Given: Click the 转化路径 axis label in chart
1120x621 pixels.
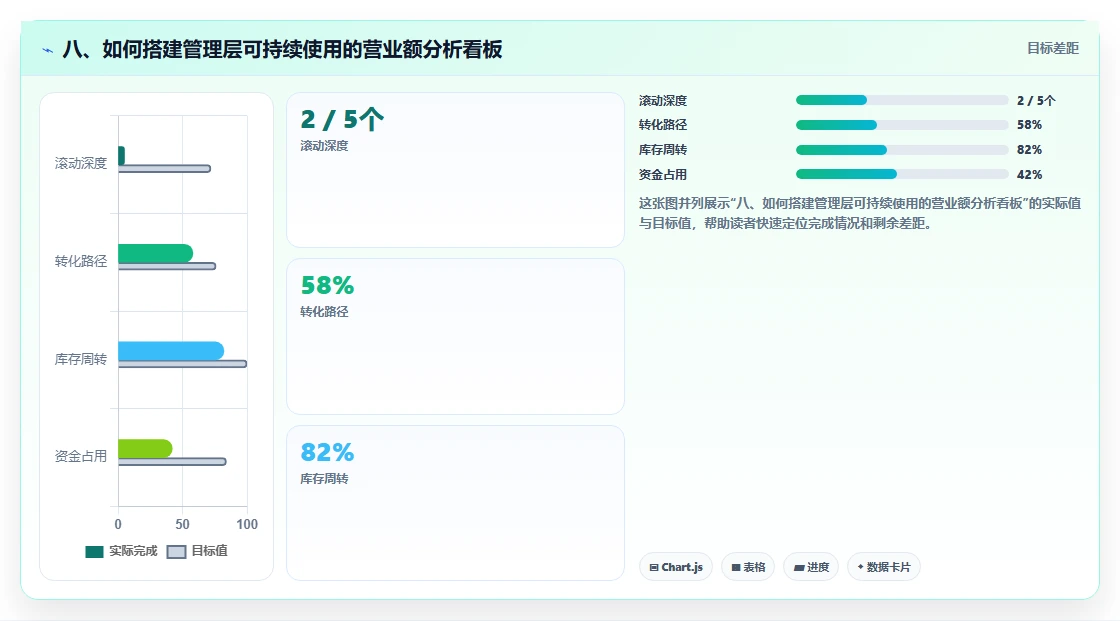Looking at the screenshot, I should 81,261.
